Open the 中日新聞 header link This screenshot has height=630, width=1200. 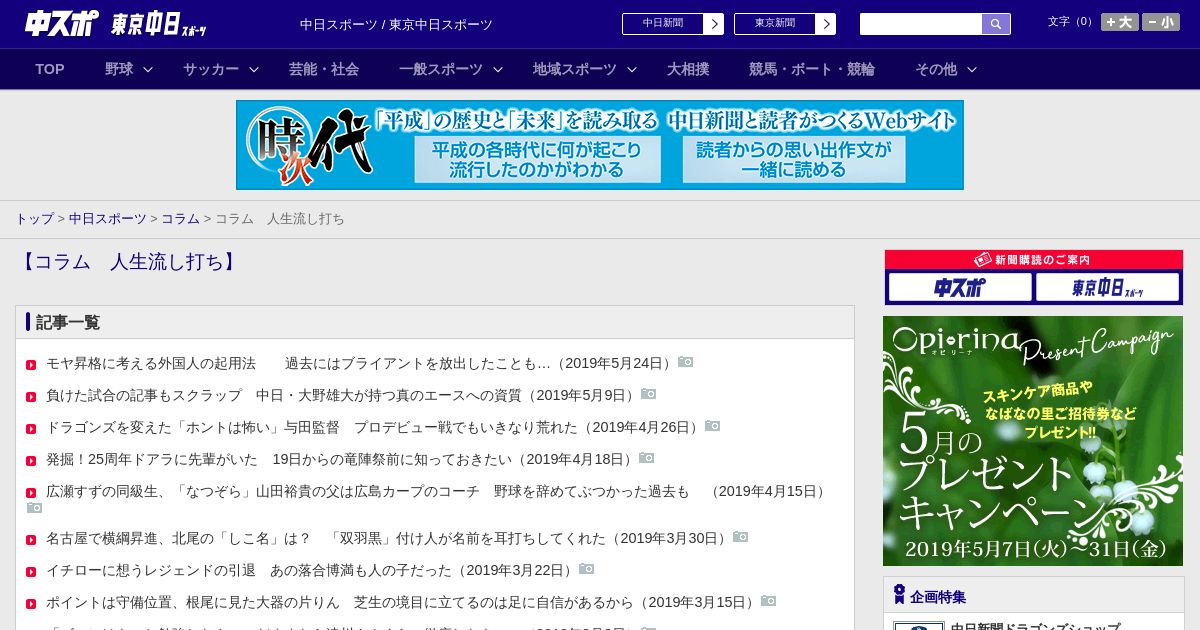pyautogui.click(x=663, y=24)
